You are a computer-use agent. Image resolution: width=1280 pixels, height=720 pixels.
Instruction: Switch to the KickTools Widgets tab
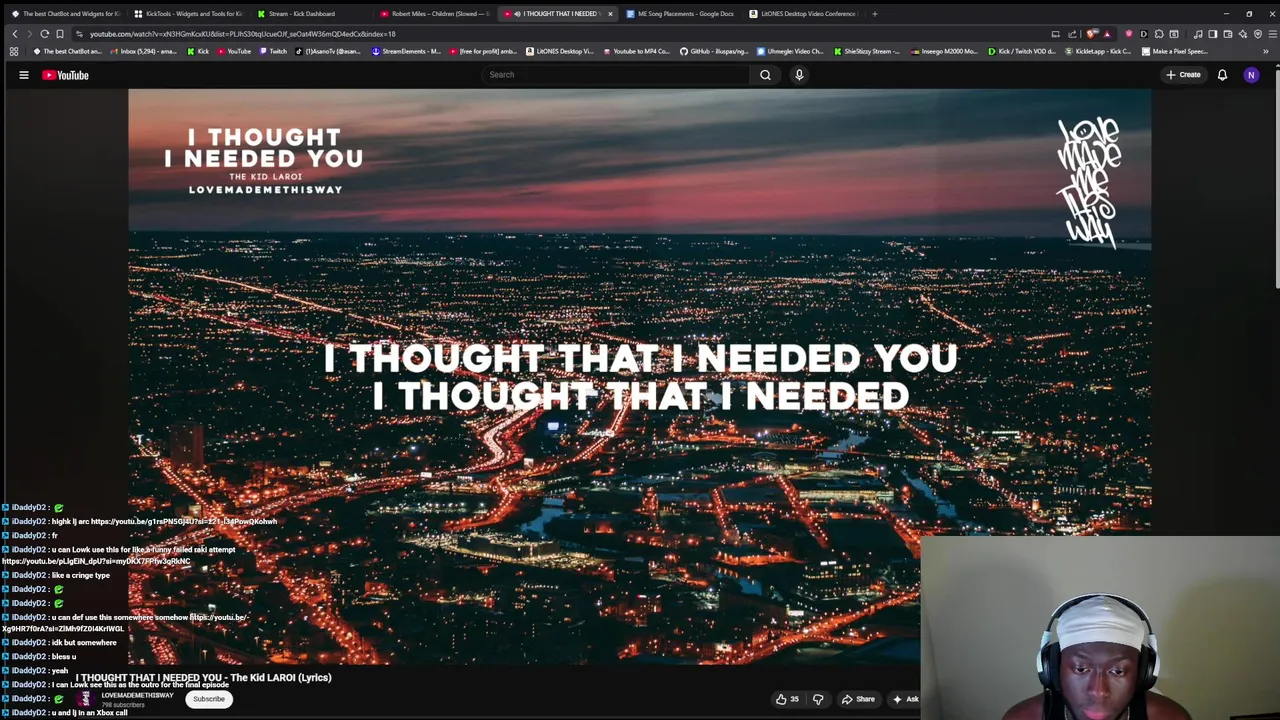(x=187, y=14)
